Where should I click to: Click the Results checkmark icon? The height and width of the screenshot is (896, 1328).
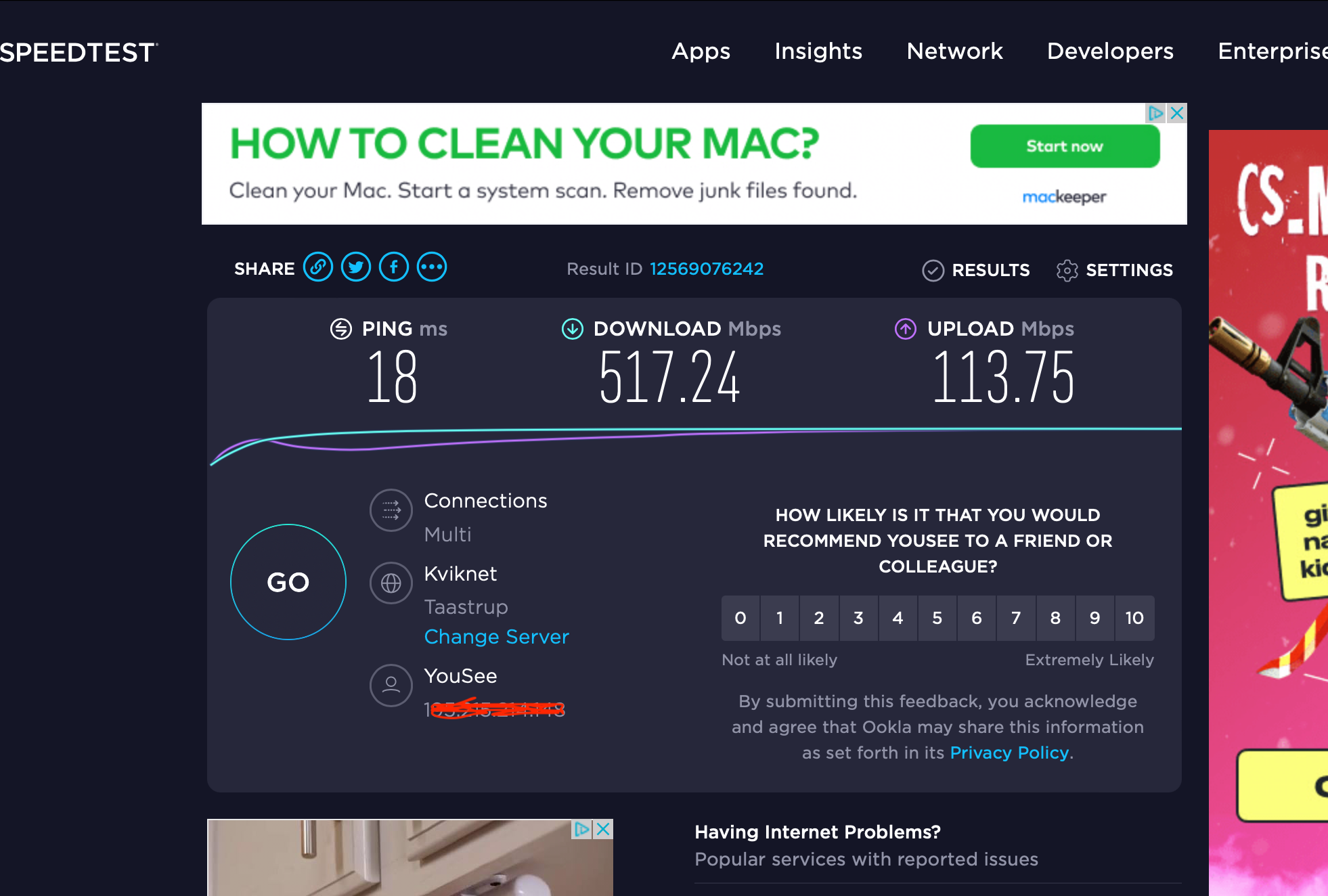(933, 270)
